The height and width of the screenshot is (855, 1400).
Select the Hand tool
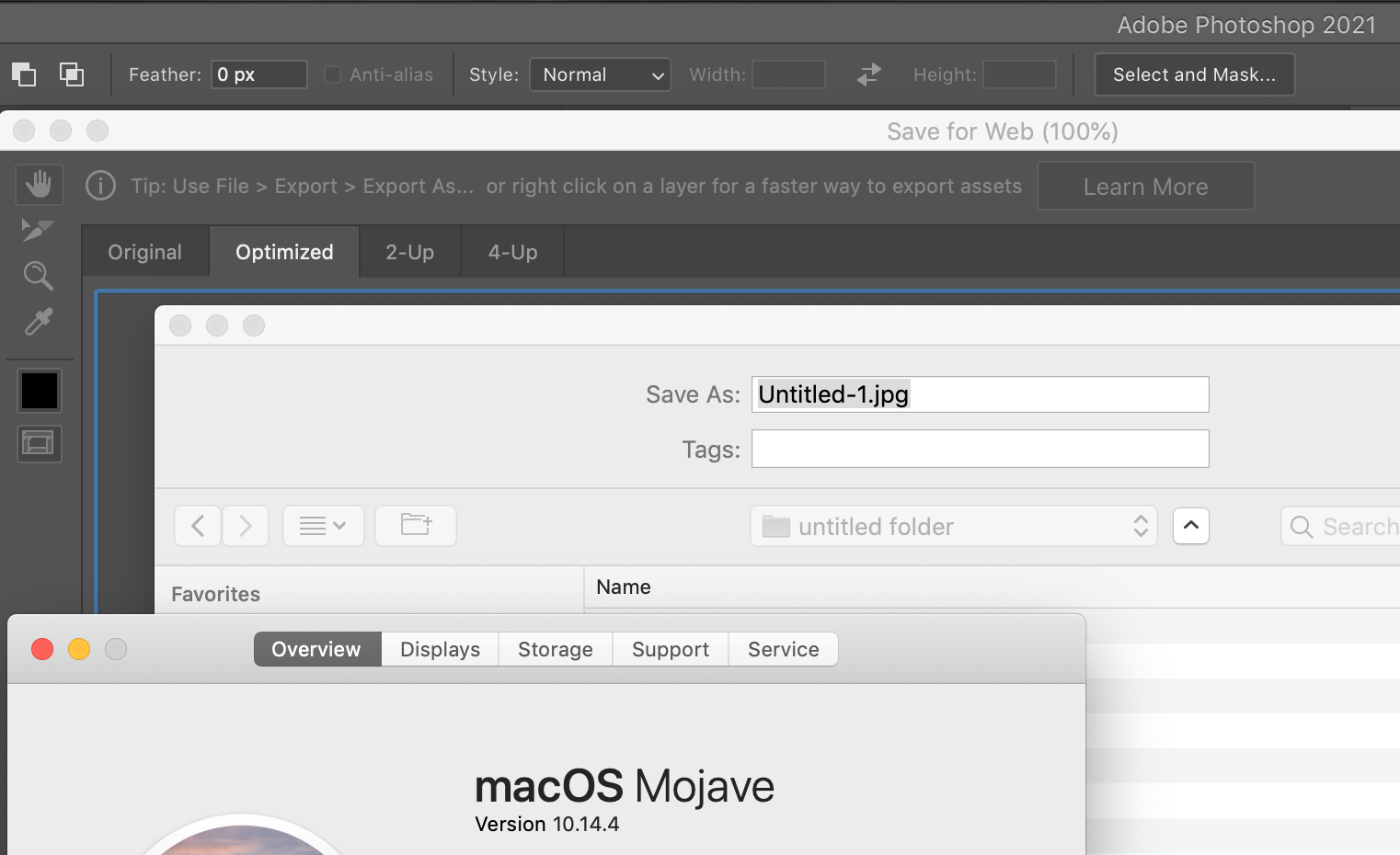pyautogui.click(x=39, y=184)
